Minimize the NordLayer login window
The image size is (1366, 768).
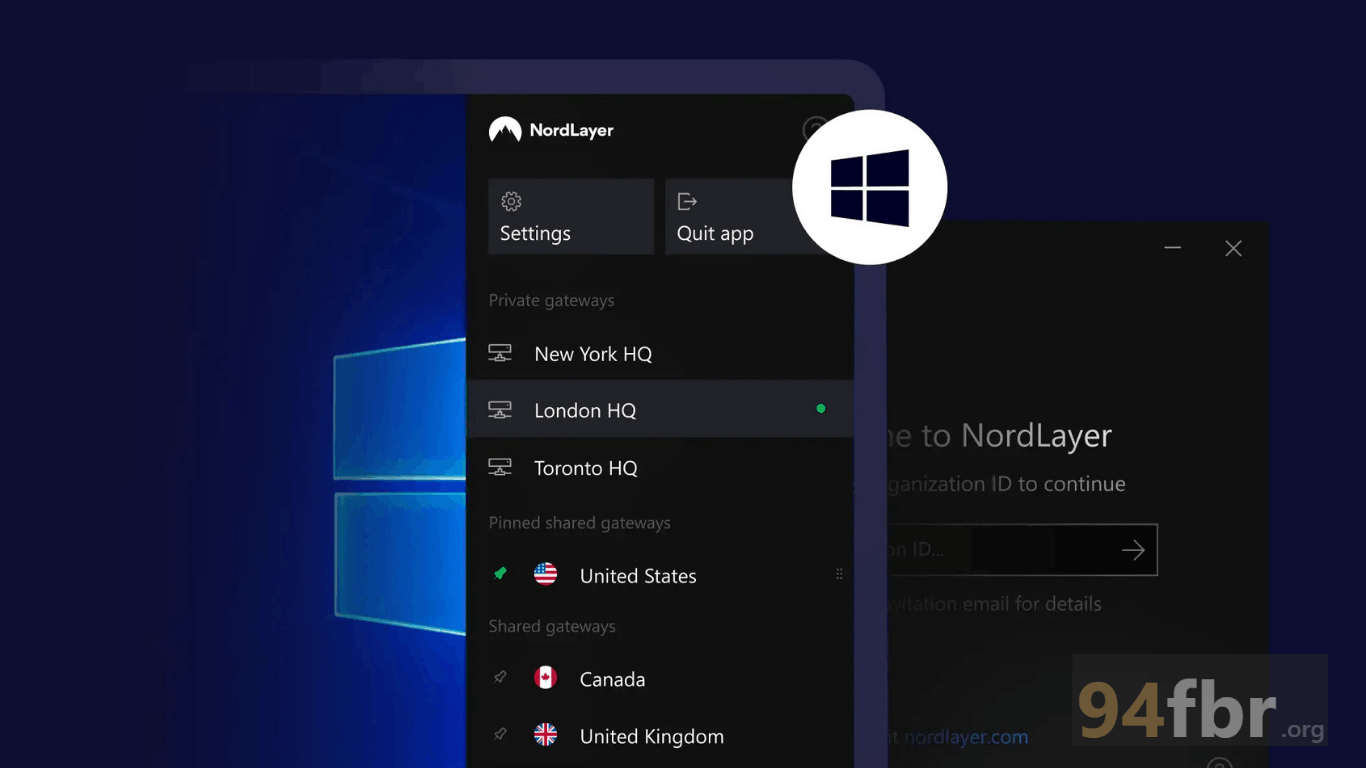1173,248
